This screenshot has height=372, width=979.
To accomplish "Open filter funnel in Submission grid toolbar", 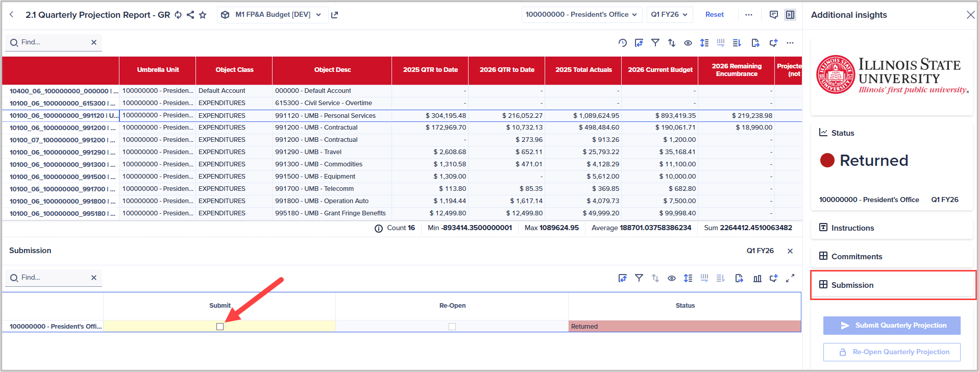I will [x=639, y=278].
